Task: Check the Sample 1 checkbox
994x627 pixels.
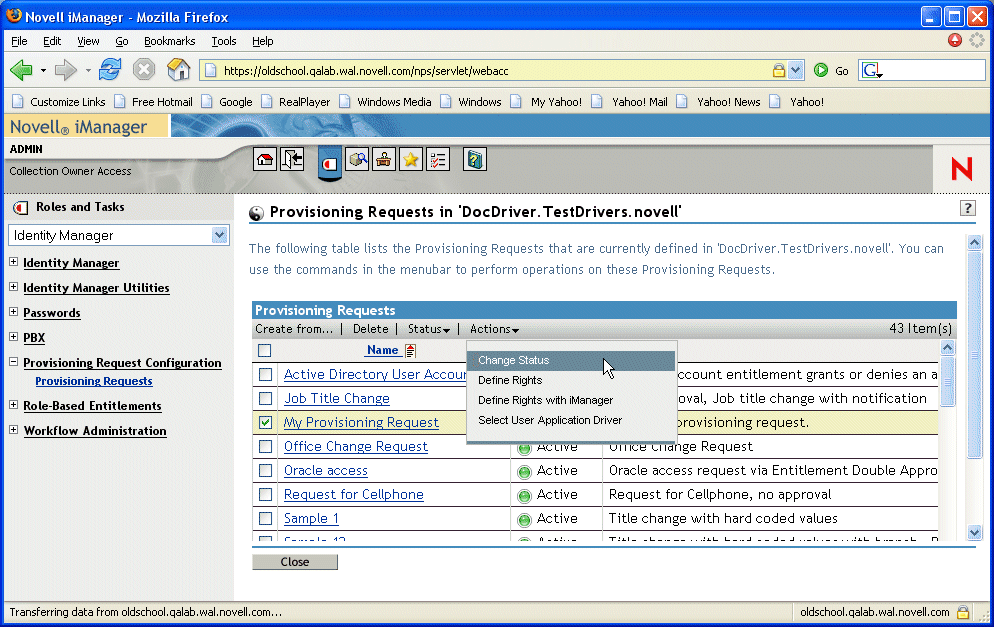Action: coord(266,519)
